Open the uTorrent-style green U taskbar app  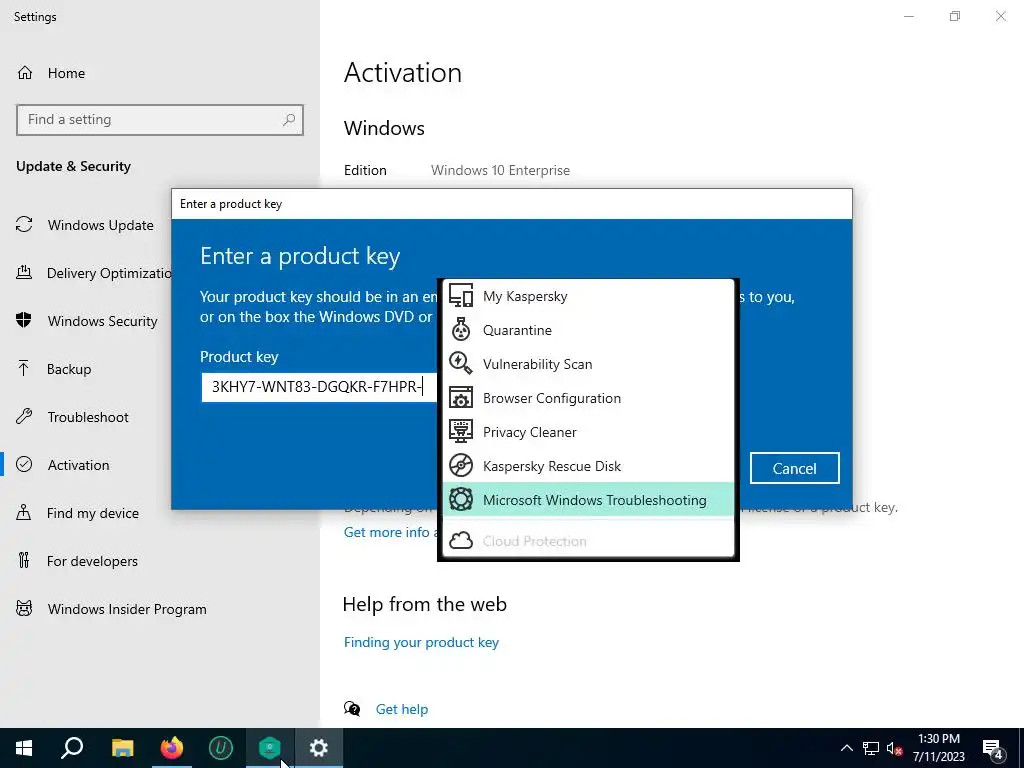(x=221, y=748)
